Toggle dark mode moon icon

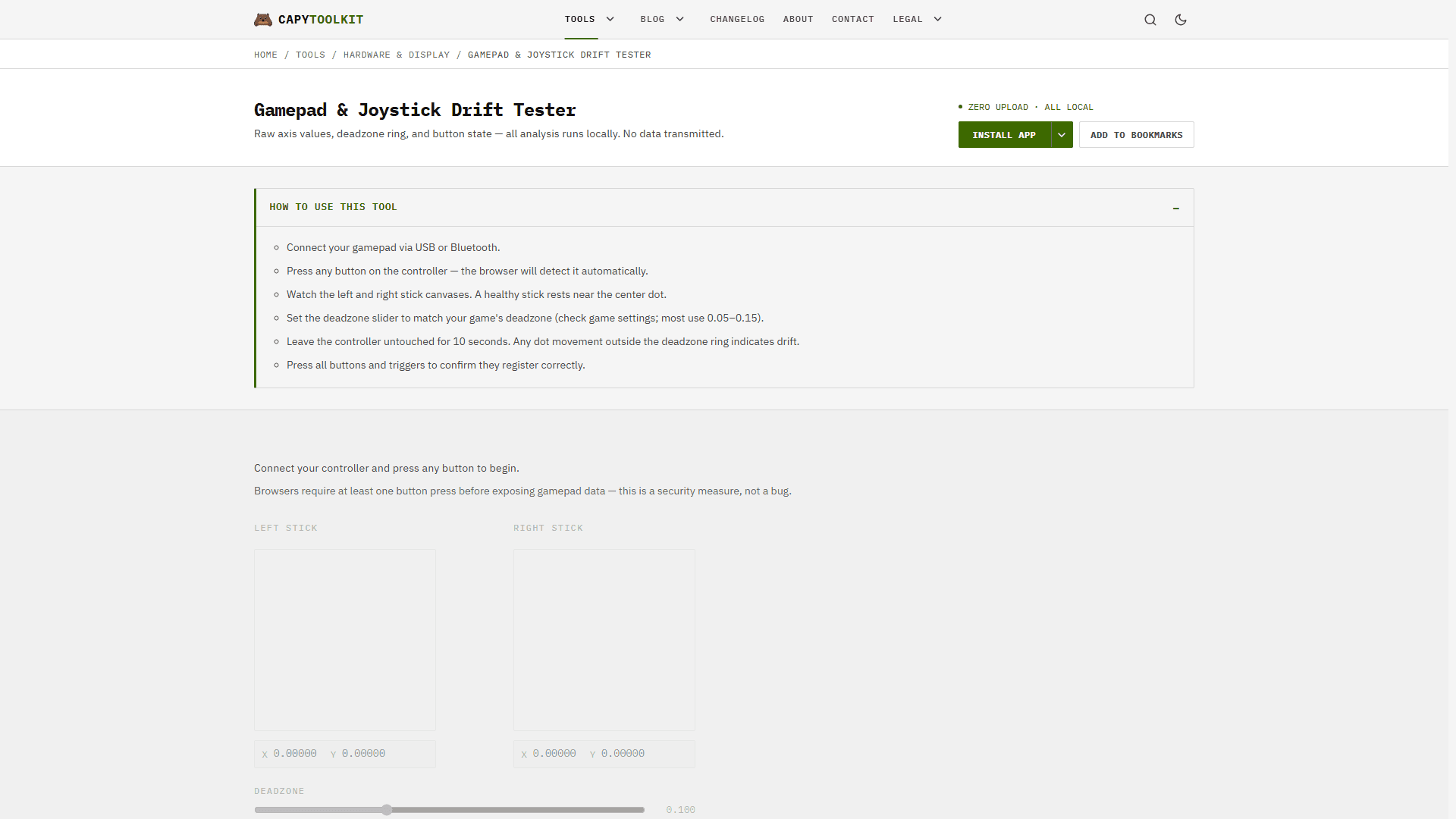click(x=1181, y=20)
